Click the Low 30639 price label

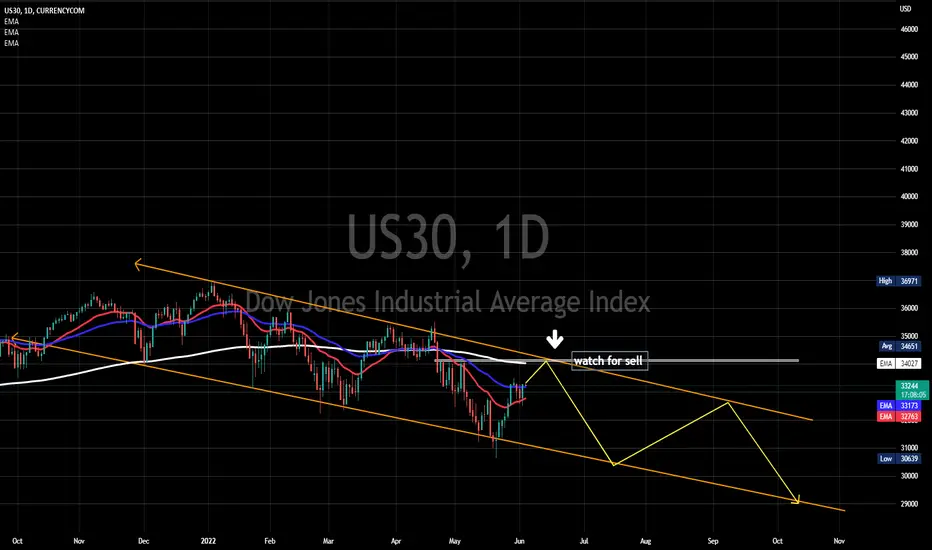pyautogui.click(x=899, y=458)
